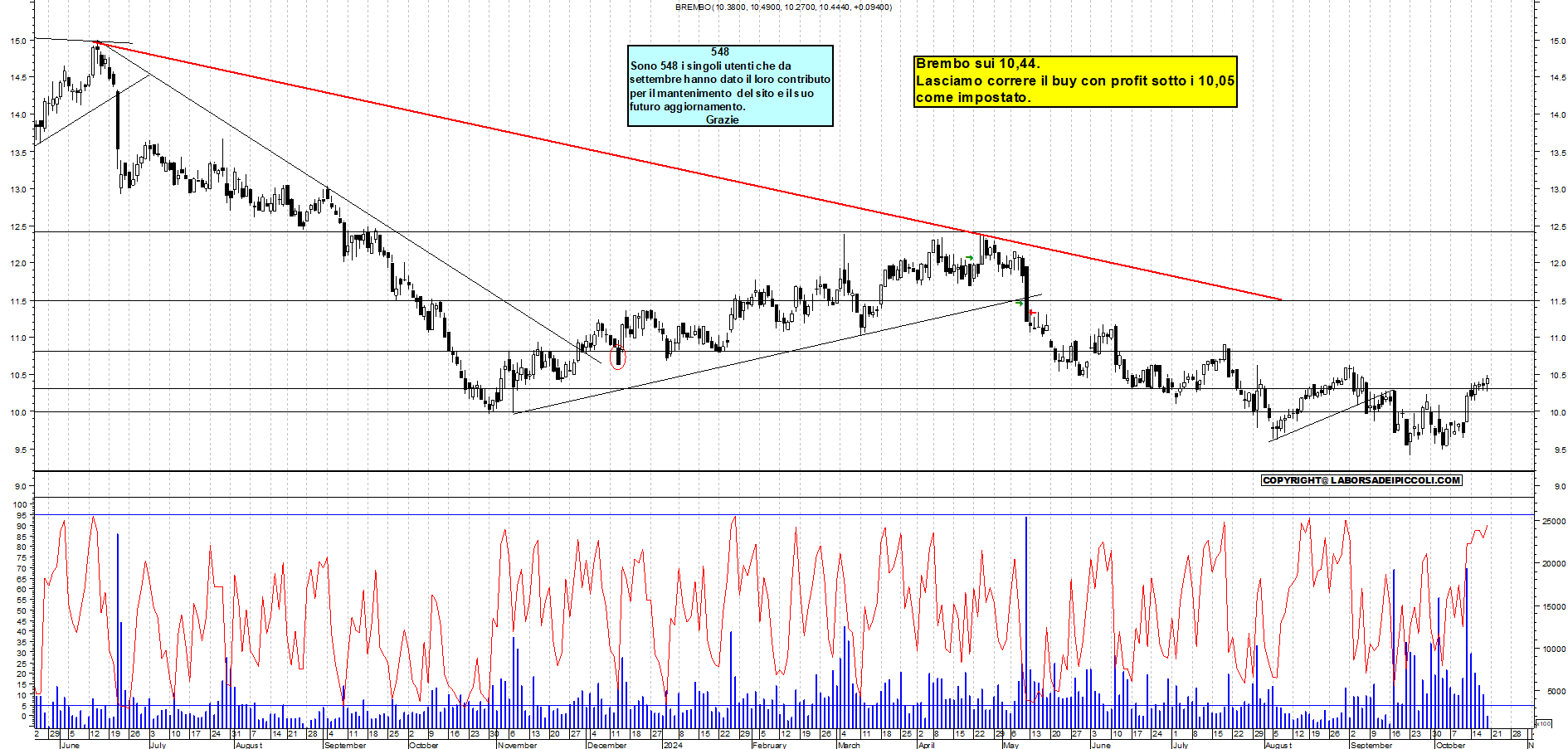Click the green arrow on the 11.5 line in May
1568x749 pixels.
point(1020,303)
